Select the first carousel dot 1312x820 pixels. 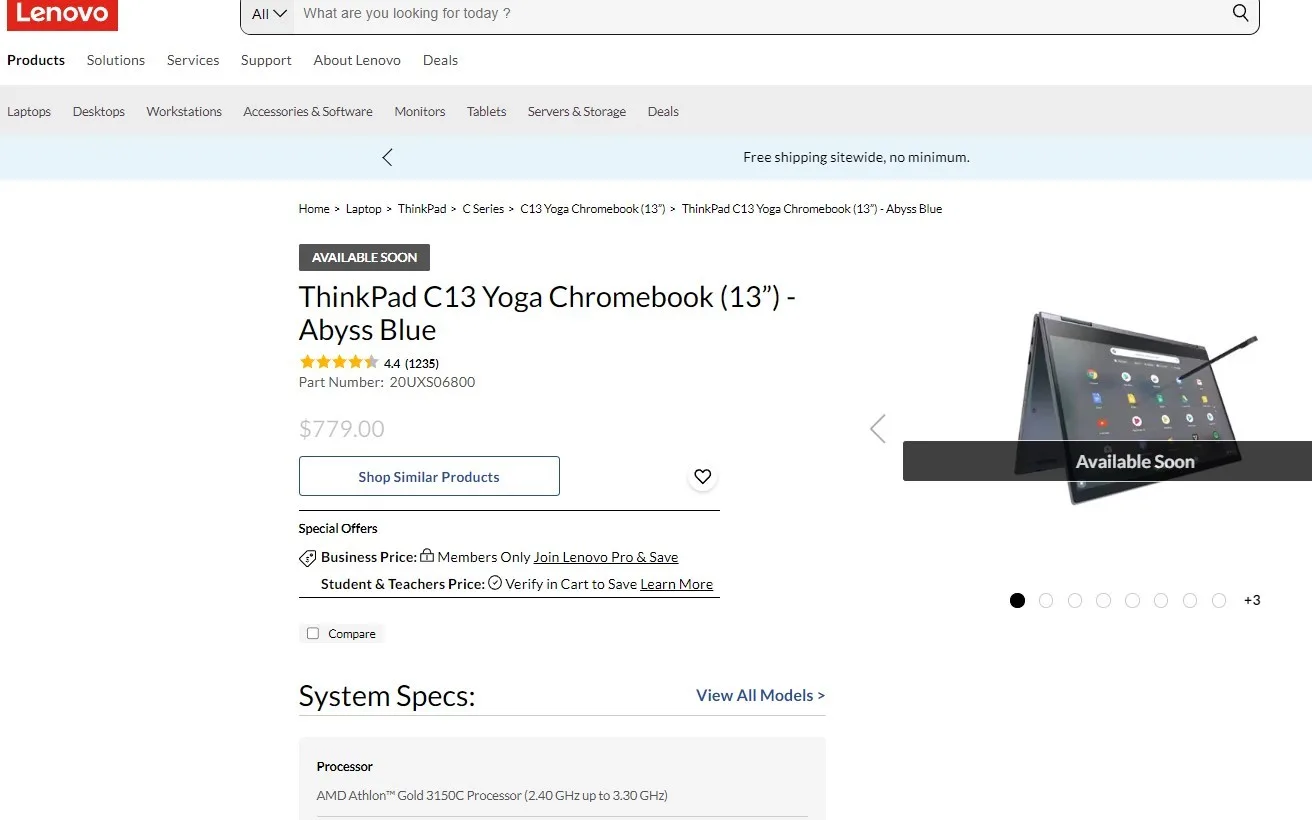click(x=1017, y=600)
